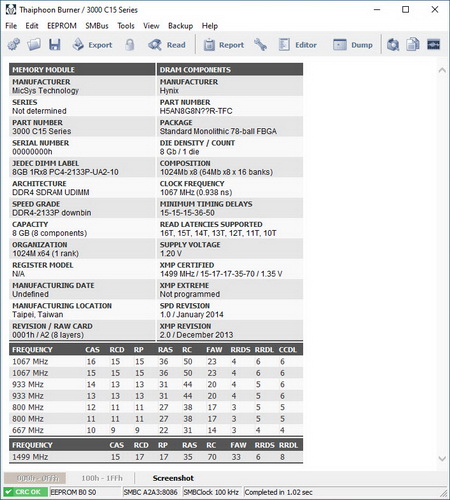Image resolution: width=450 pixels, height=500 pixels.
Task: Click the 0001h / A2 (8 layers) revision value
Action: click(x=48, y=335)
